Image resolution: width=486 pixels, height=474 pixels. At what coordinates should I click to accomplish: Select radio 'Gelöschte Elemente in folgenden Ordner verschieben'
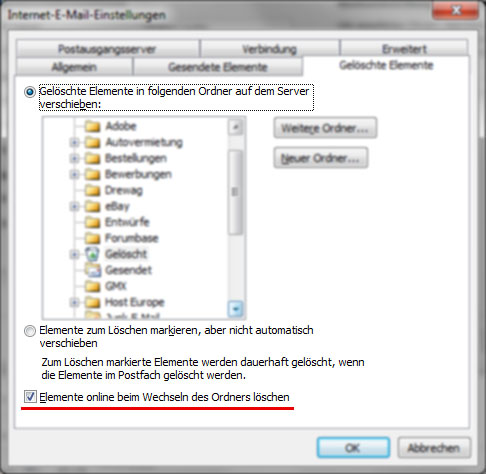[30, 92]
